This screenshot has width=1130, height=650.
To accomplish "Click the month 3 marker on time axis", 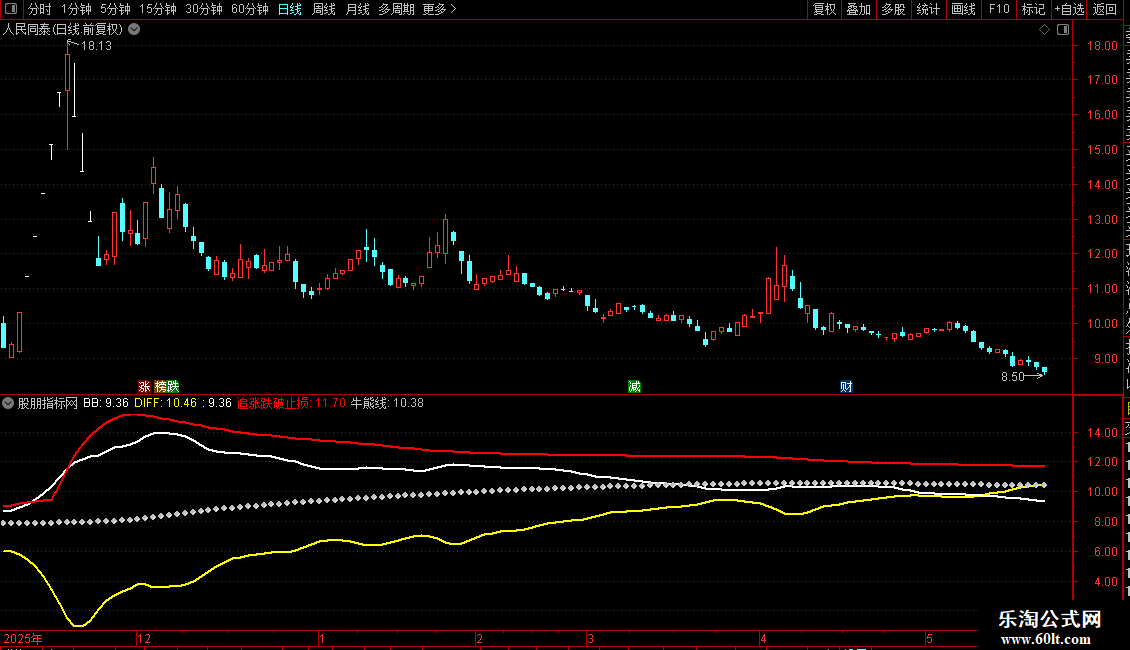I will pos(590,638).
